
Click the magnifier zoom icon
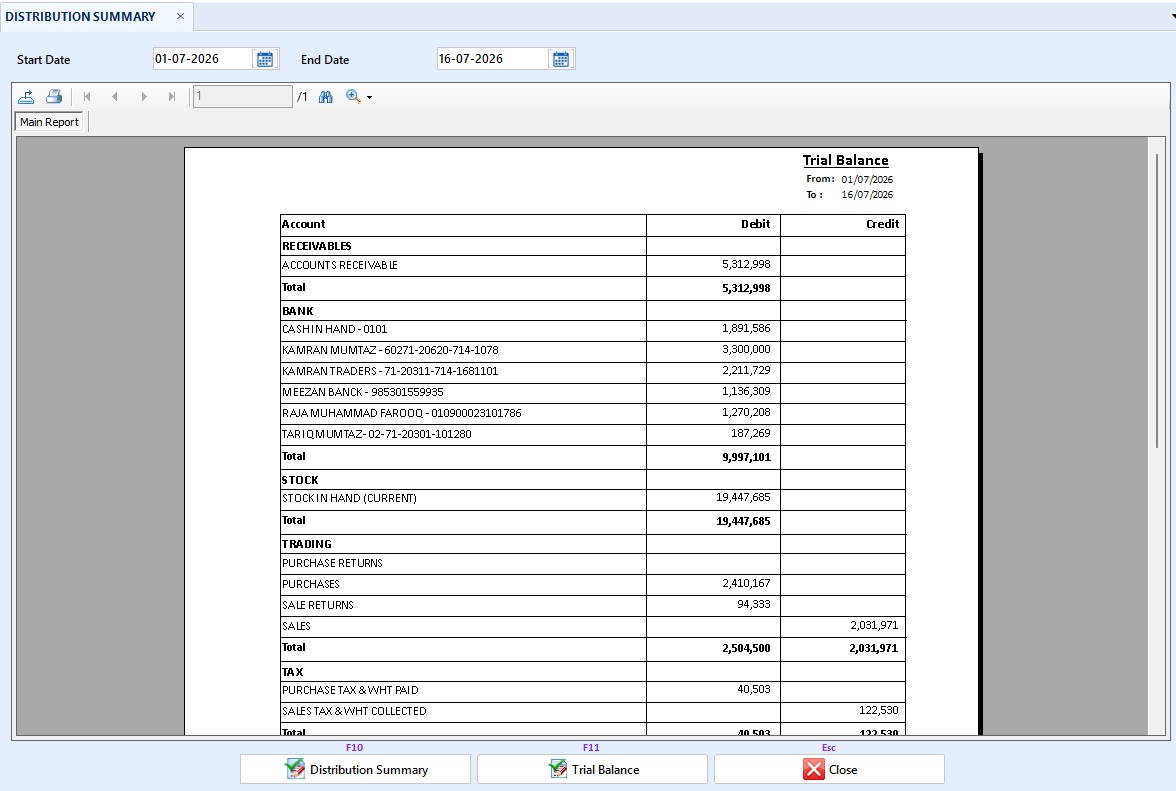point(353,96)
